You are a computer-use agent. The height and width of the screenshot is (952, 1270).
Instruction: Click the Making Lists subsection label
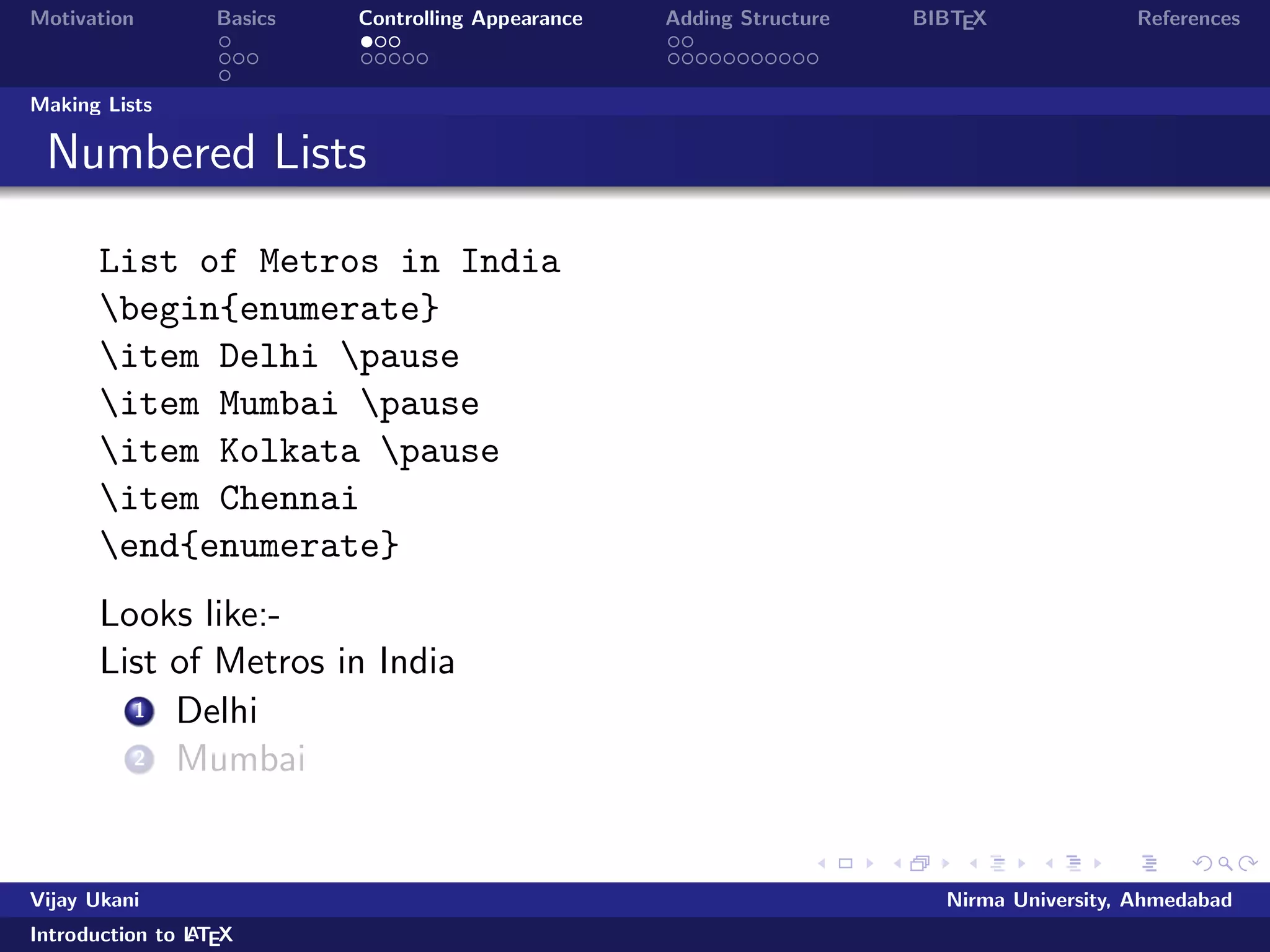(91, 104)
